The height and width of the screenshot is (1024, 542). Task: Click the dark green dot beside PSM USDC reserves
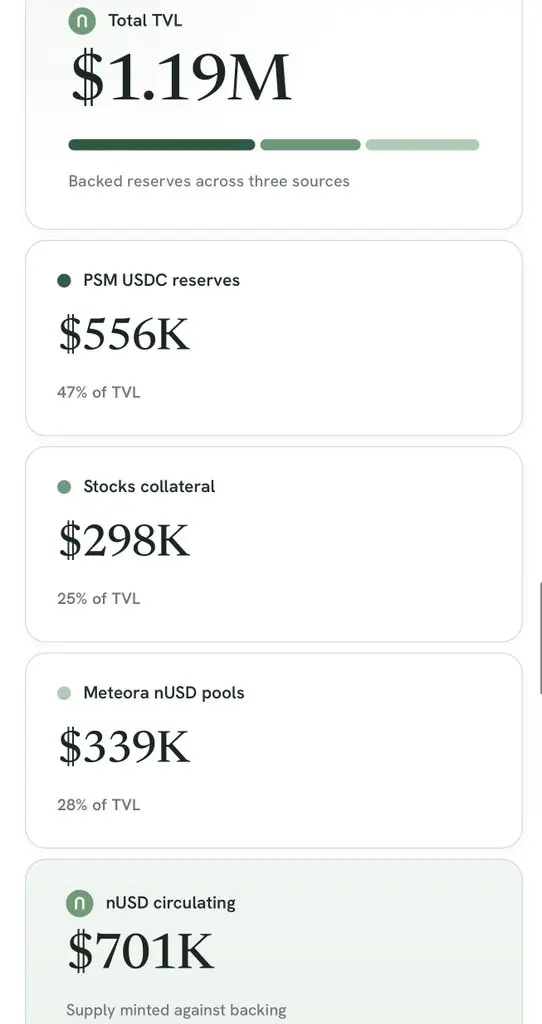64,281
